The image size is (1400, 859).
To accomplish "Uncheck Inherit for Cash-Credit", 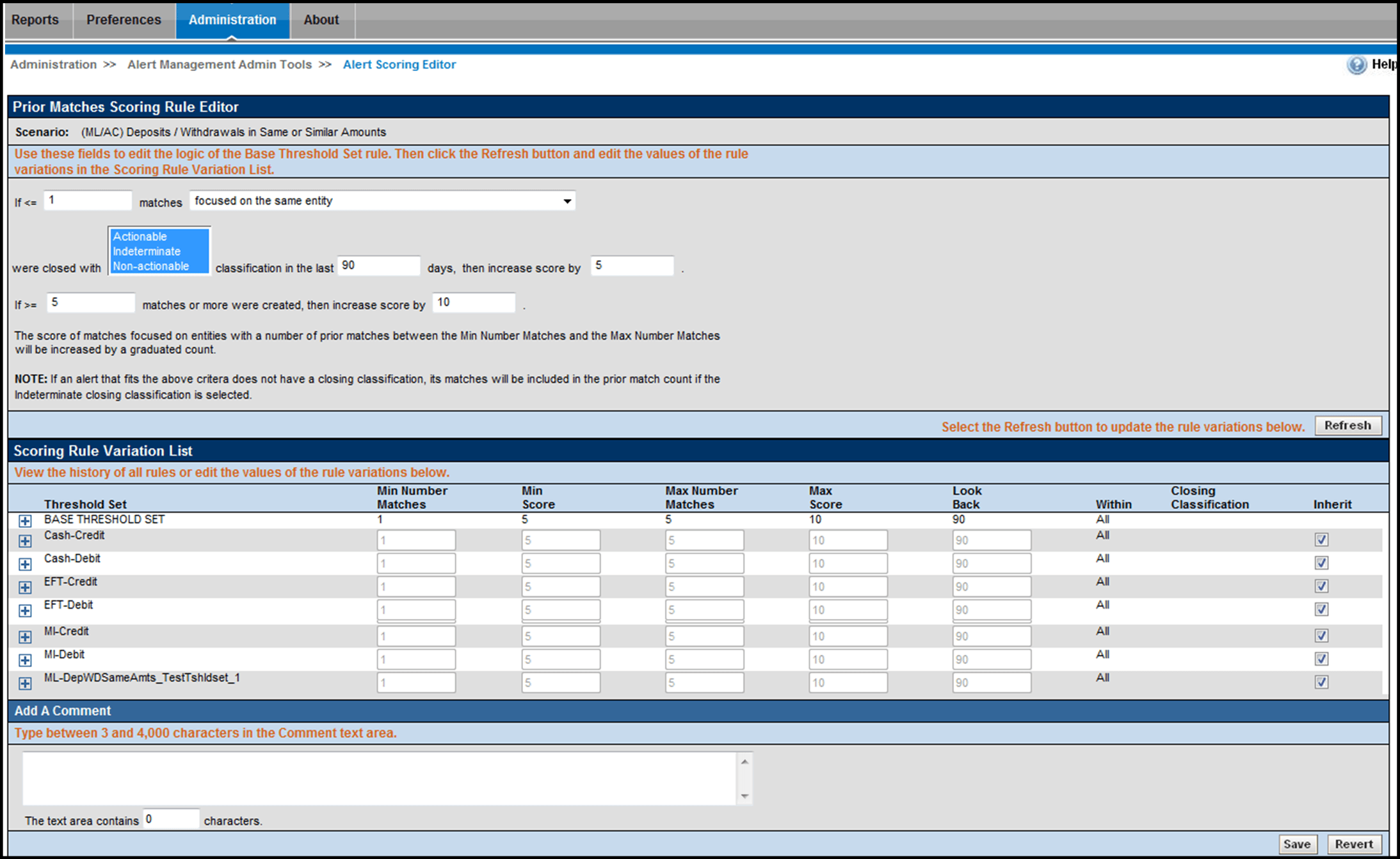I will [x=1321, y=540].
